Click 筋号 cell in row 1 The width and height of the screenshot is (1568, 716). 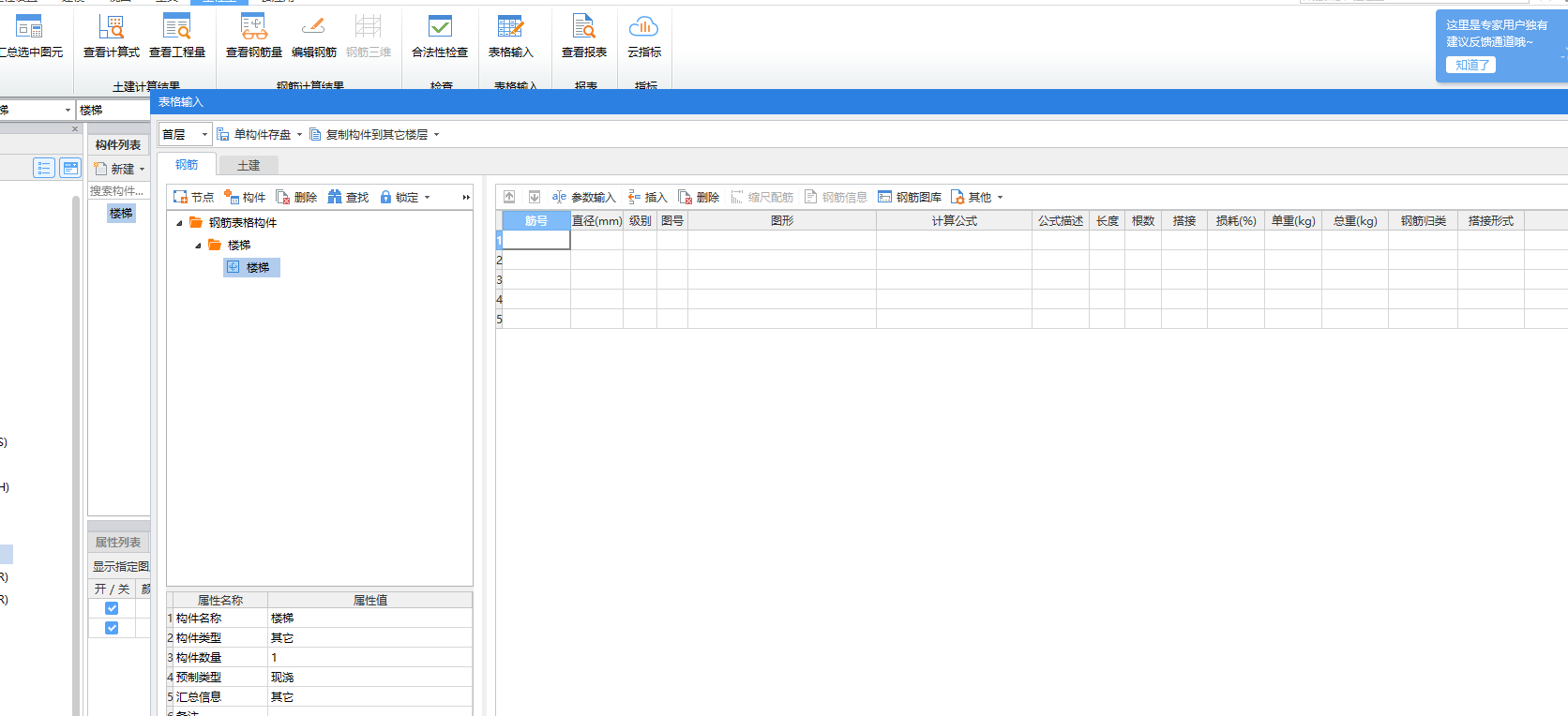tap(536, 240)
